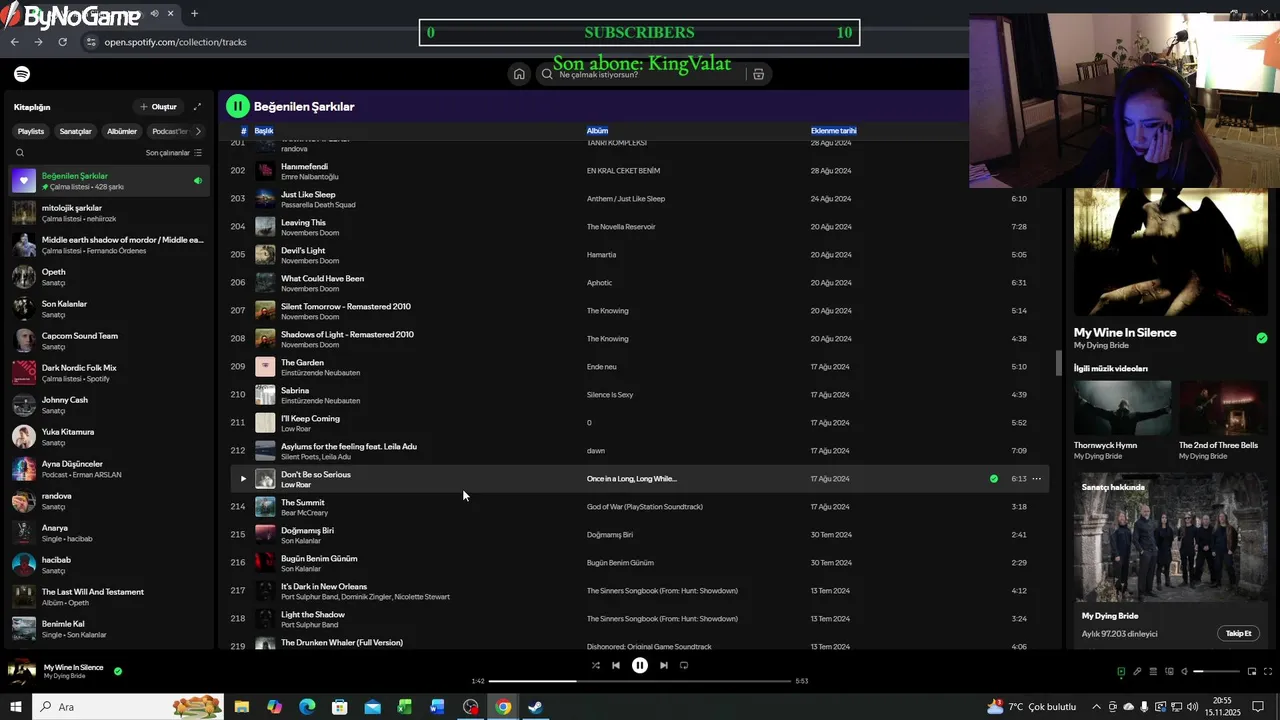Toggle saved checkmark beside My Wine In Silence title

pyautogui.click(x=1262, y=338)
